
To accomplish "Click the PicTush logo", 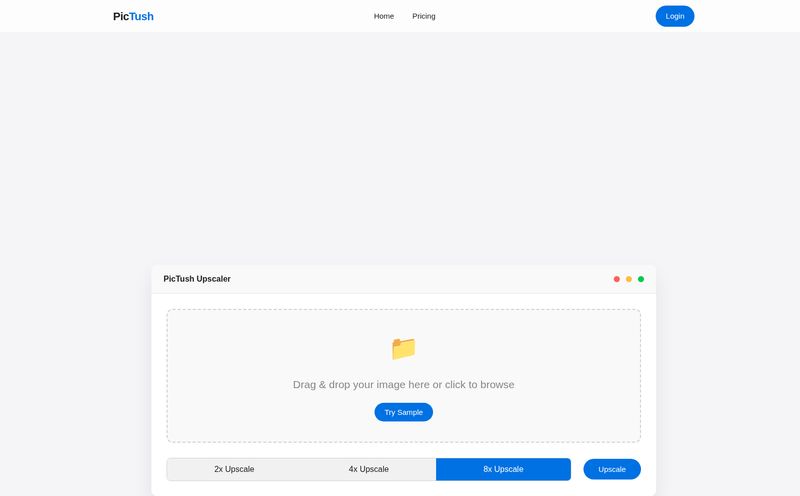I will pyautogui.click(x=133, y=16).
